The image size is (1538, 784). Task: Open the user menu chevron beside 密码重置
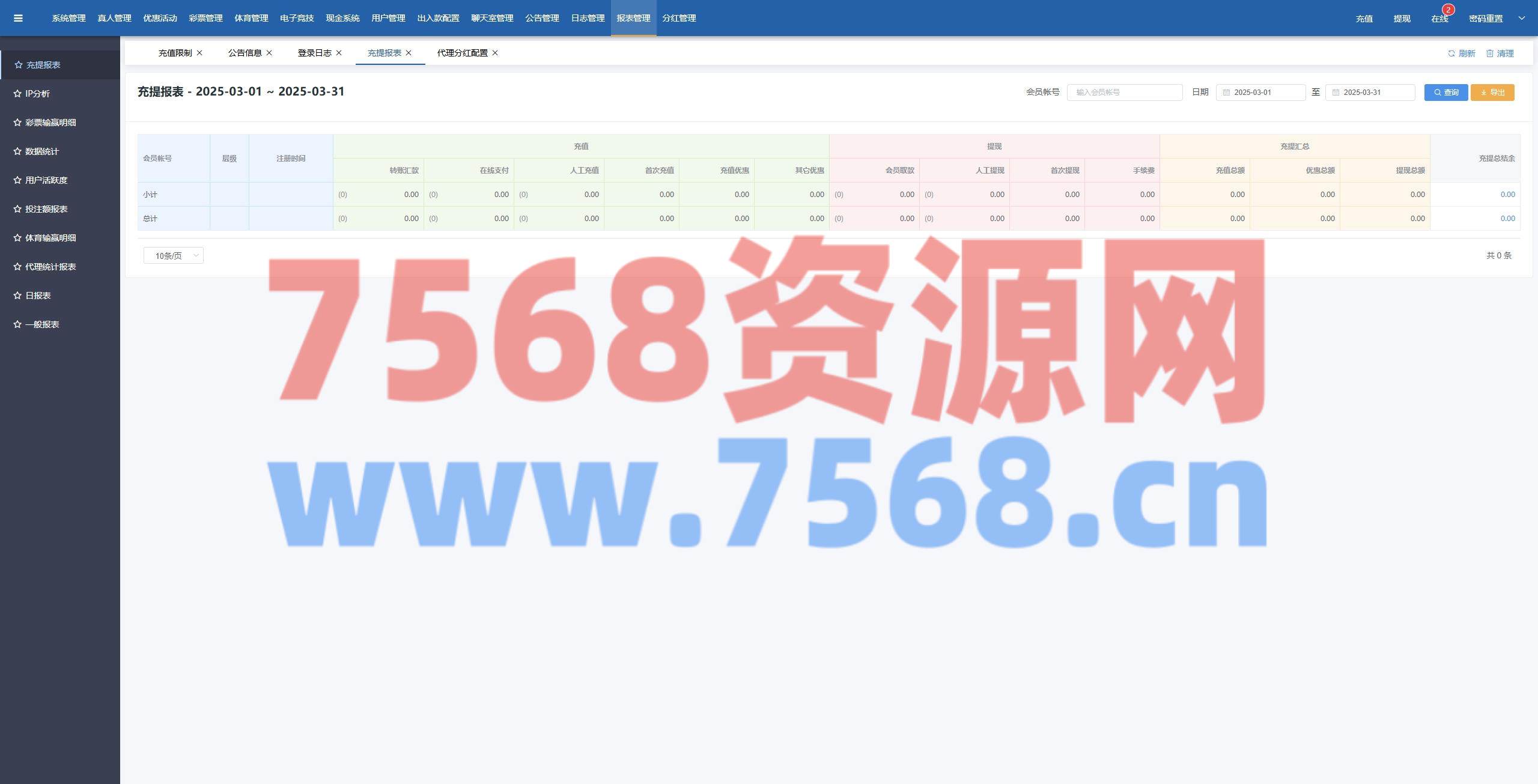pyautogui.click(x=1522, y=18)
